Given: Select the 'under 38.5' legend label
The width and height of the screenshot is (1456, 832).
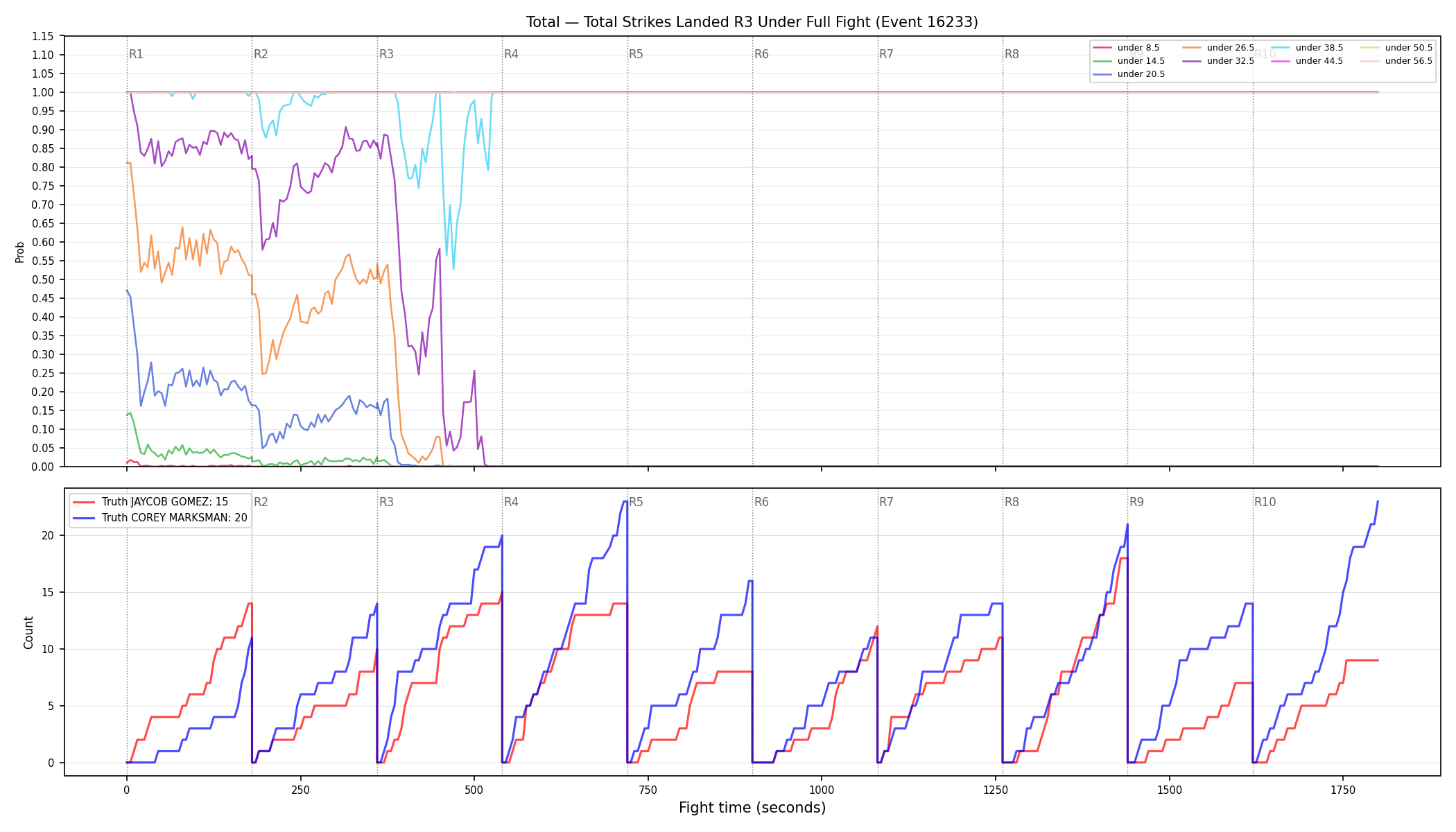Looking at the screenshot, I should tap(1319, 48).
